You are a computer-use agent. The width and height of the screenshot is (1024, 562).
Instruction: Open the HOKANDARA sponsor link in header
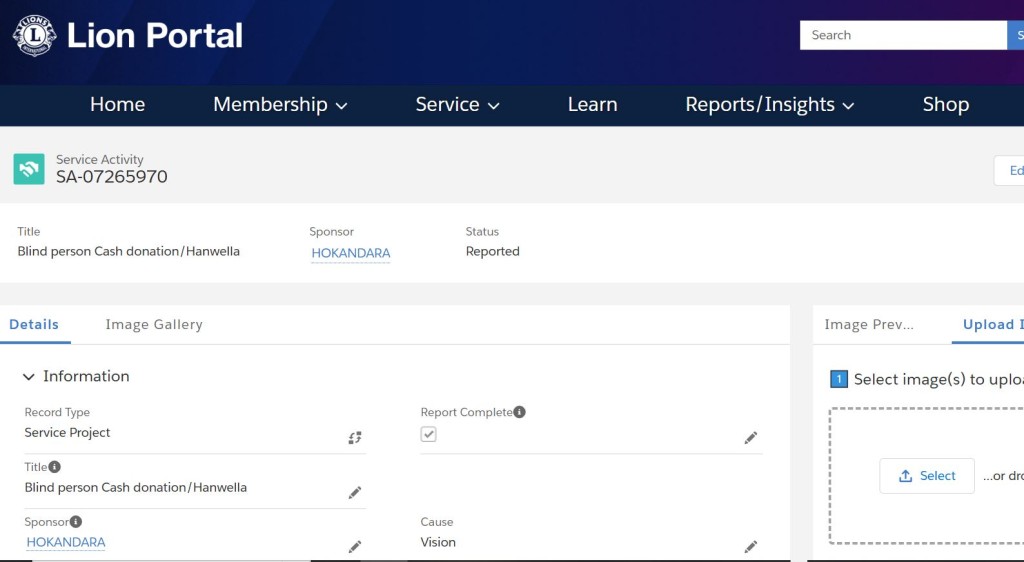351,253
